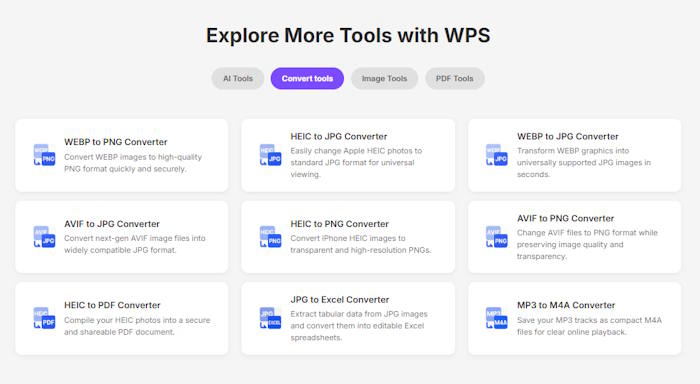The width and height of the screenshot is (700, 384).
Task: Click the 'Explore More Tools with WPS' heading
Action: pyautogui.click(x=348, y=36)
